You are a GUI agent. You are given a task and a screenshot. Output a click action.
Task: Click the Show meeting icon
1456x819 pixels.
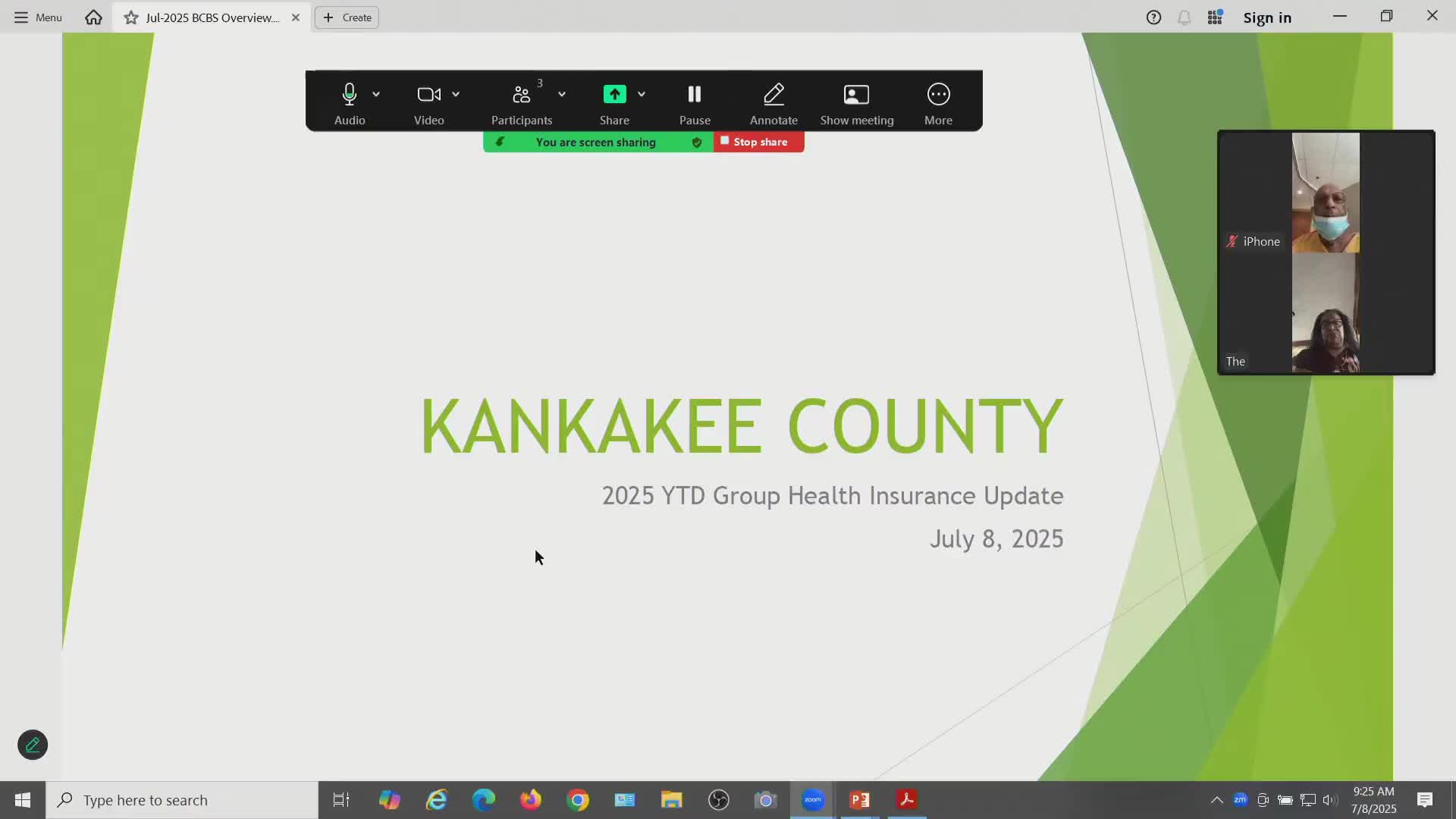(856, 94)
